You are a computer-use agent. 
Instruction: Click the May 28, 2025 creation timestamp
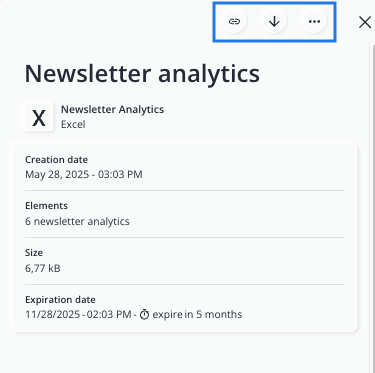click(84, 174)
